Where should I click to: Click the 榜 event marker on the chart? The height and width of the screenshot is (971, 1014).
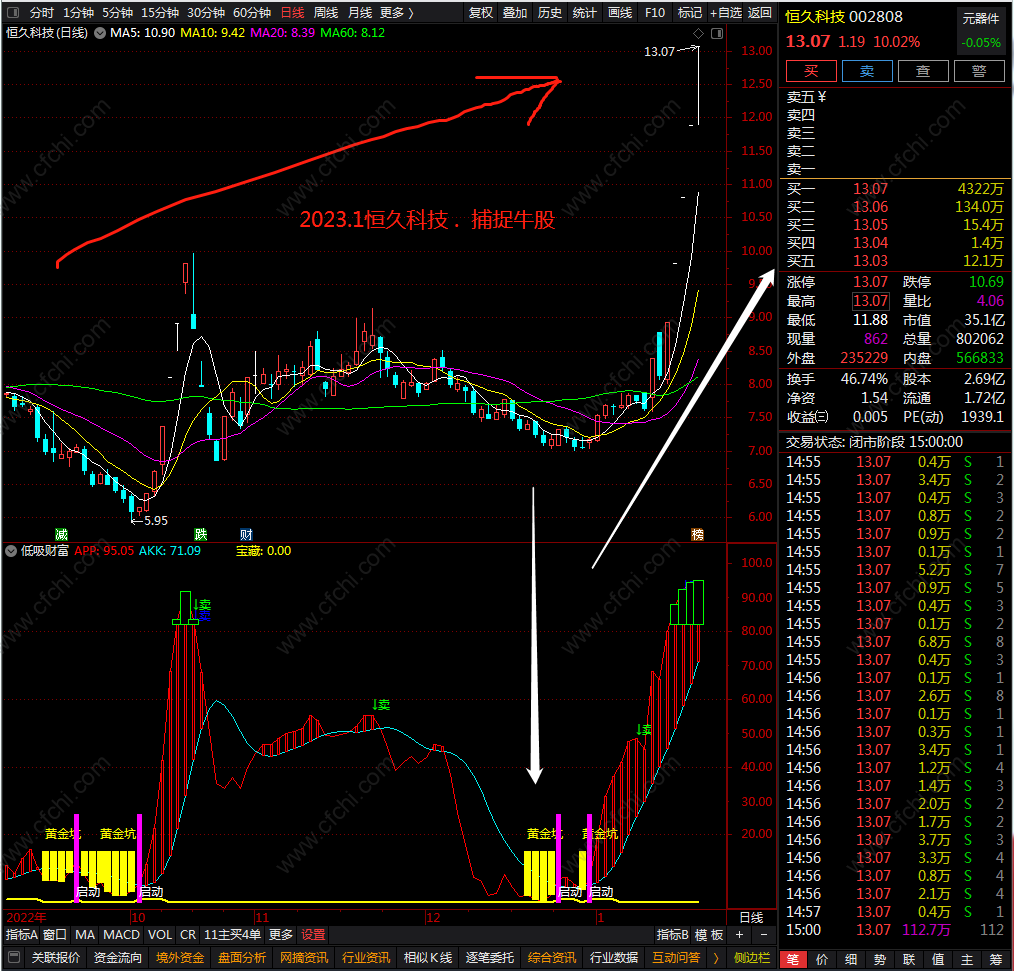pyautogui.click(x=697, y=534)
